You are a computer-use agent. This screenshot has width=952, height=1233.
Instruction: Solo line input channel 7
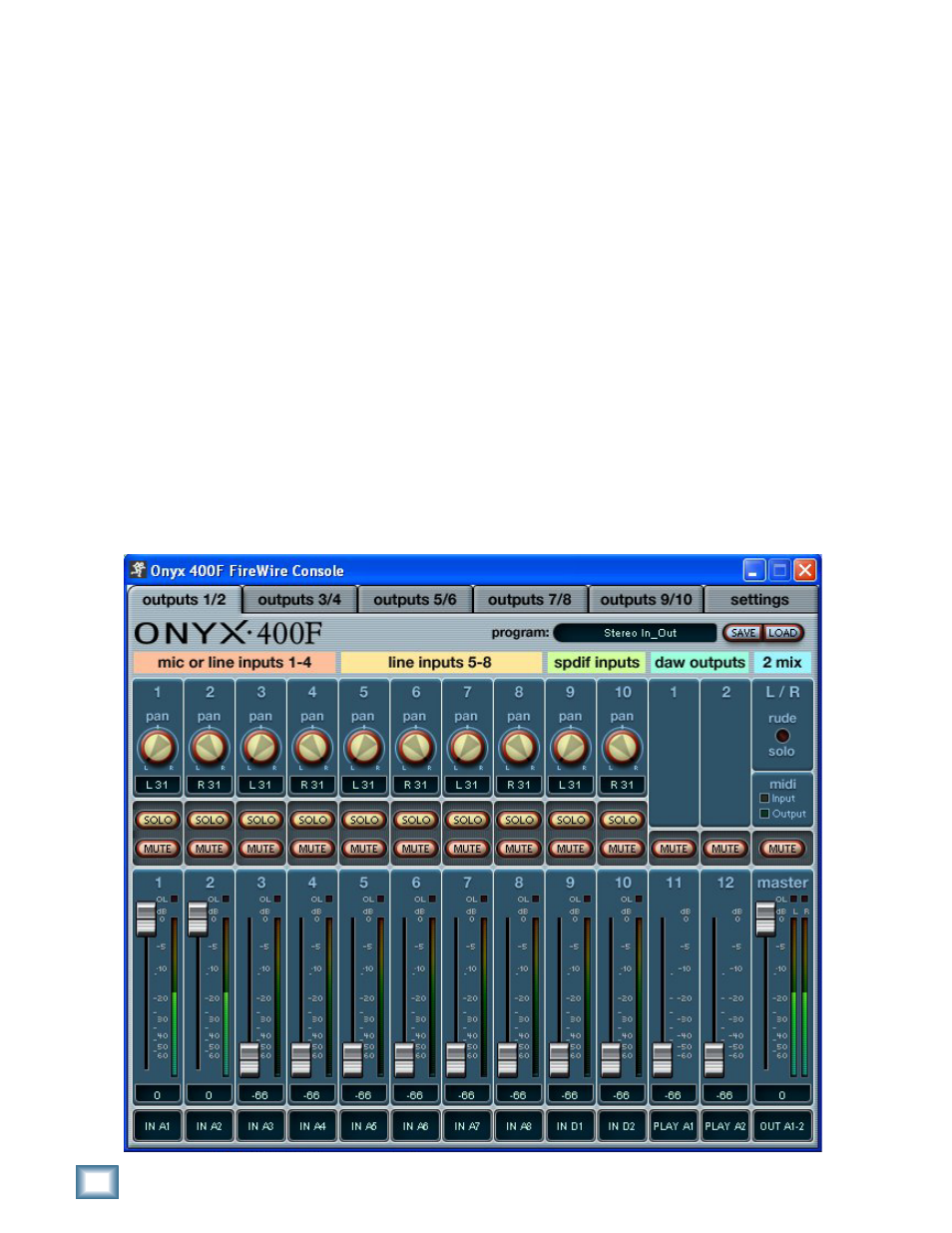[467, 820]
